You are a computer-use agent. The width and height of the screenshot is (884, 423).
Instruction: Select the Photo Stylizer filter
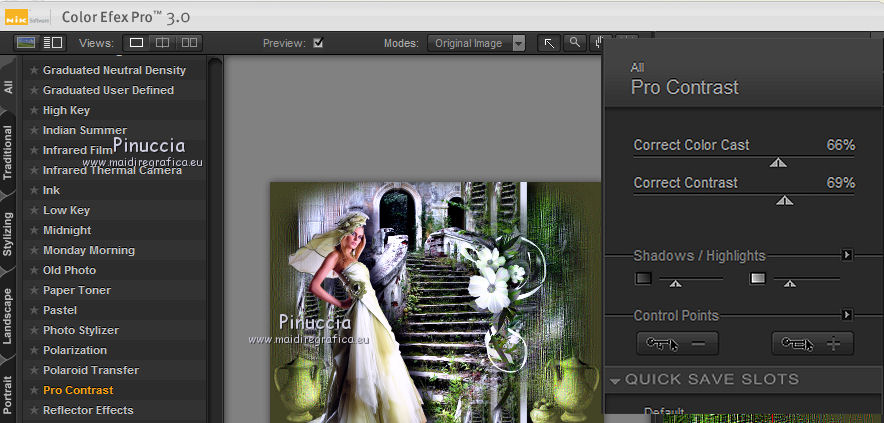coord(114,331)
